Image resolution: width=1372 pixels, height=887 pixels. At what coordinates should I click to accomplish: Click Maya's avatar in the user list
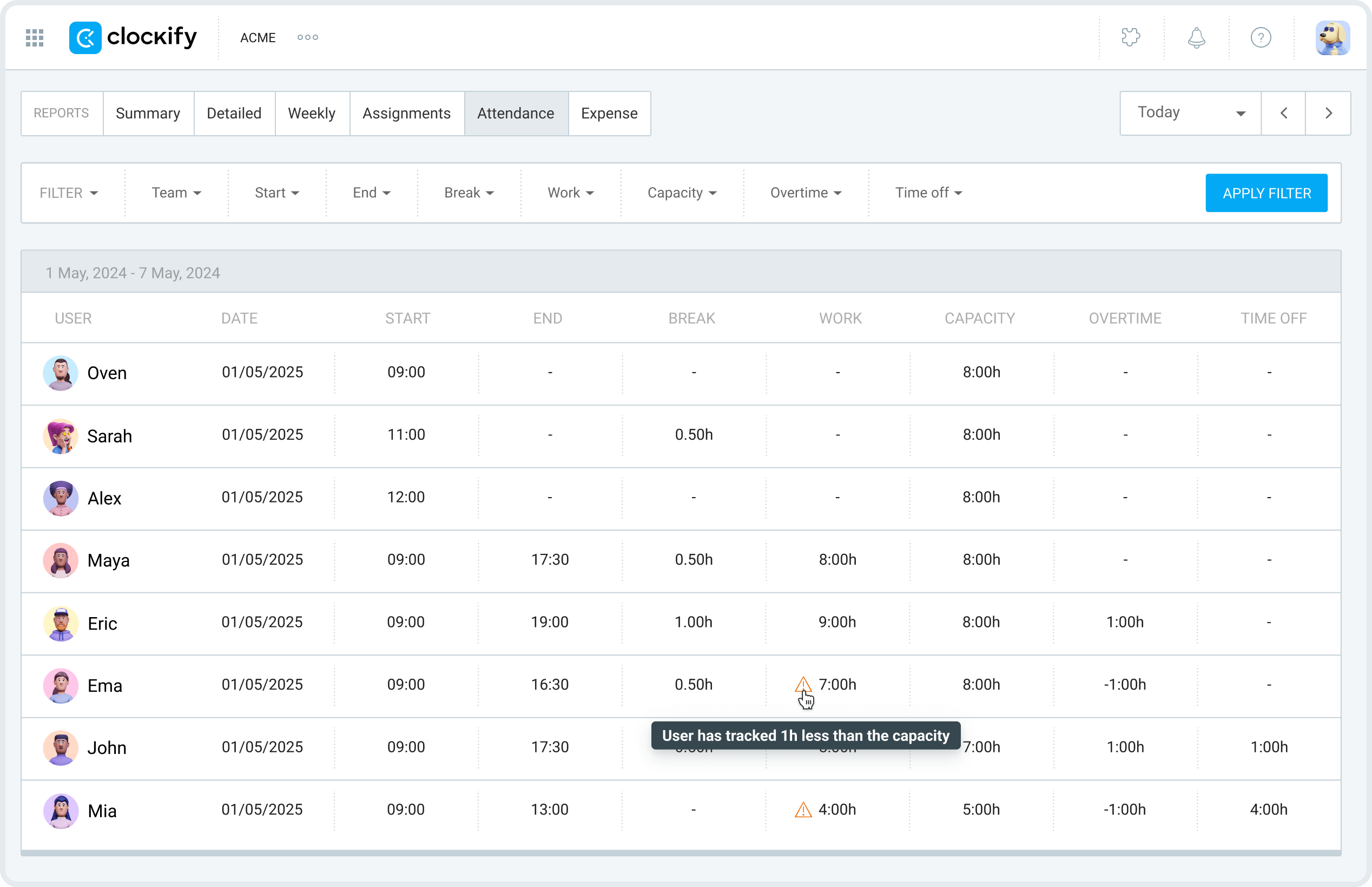[x=60, y=560]
